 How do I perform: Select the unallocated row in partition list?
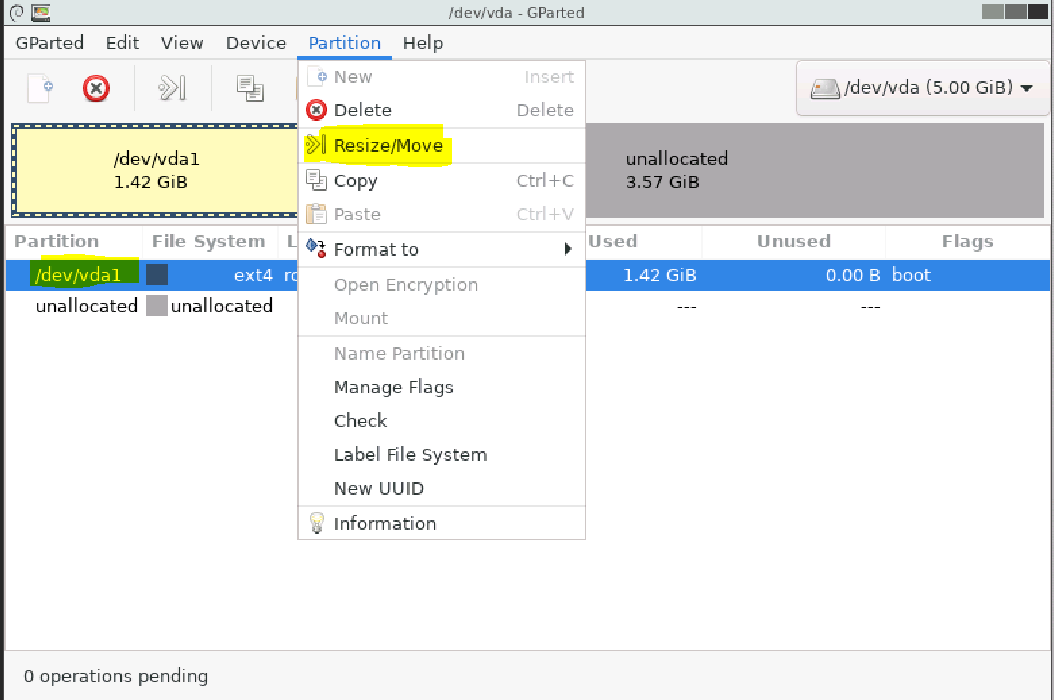(528, 306)
